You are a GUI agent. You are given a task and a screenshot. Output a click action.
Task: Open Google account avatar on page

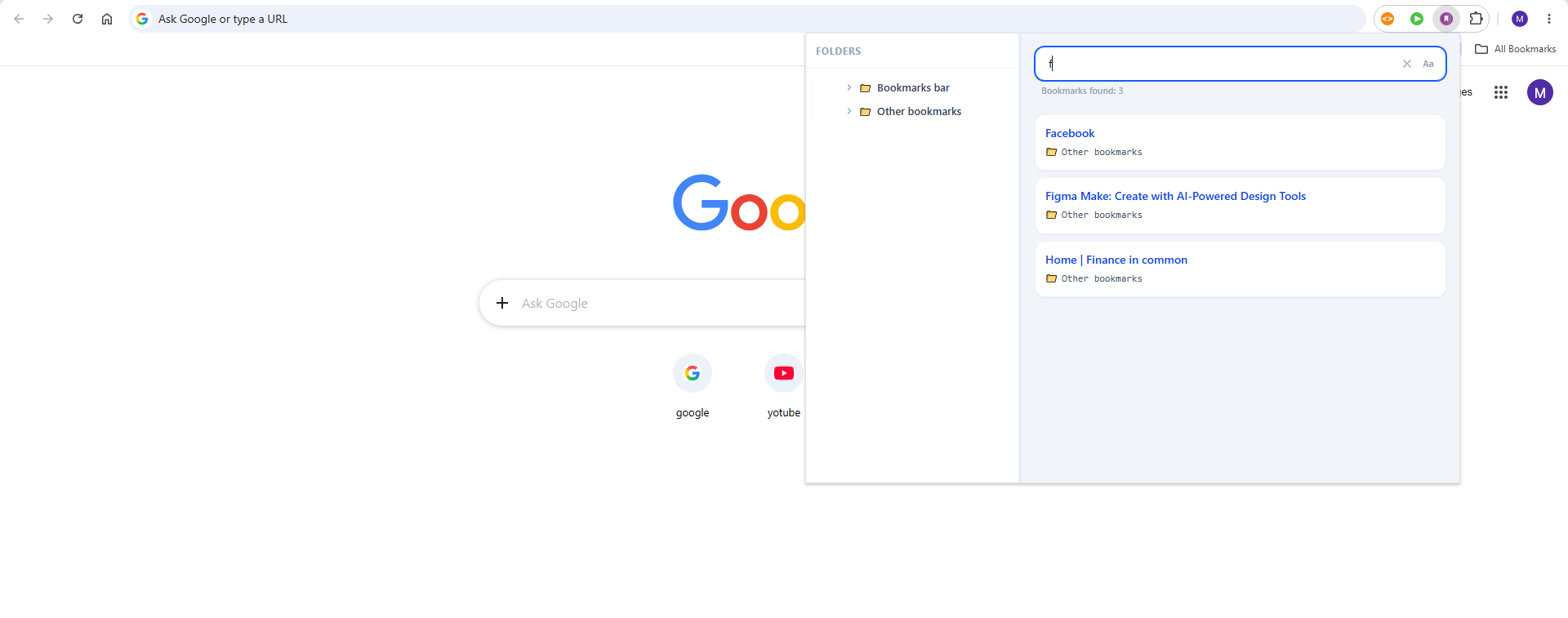click(1540, 92)
